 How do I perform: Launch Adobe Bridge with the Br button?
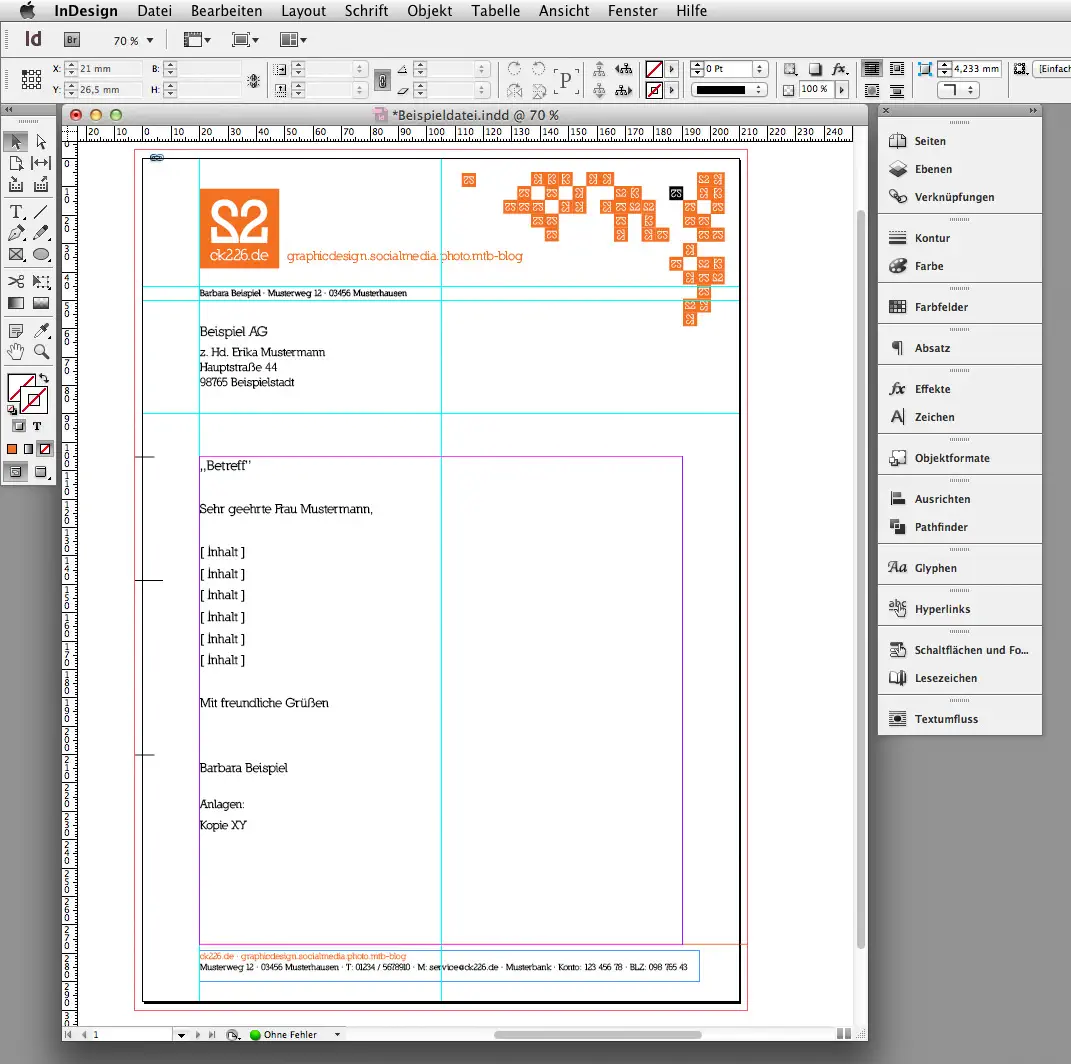point(70,39)
